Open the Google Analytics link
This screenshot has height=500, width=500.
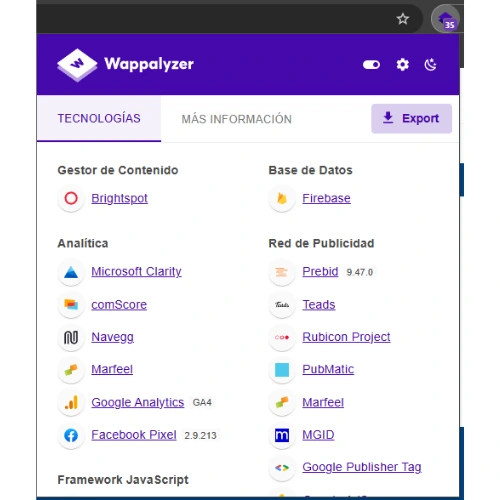pyautogui.click(x=138, y=402)
